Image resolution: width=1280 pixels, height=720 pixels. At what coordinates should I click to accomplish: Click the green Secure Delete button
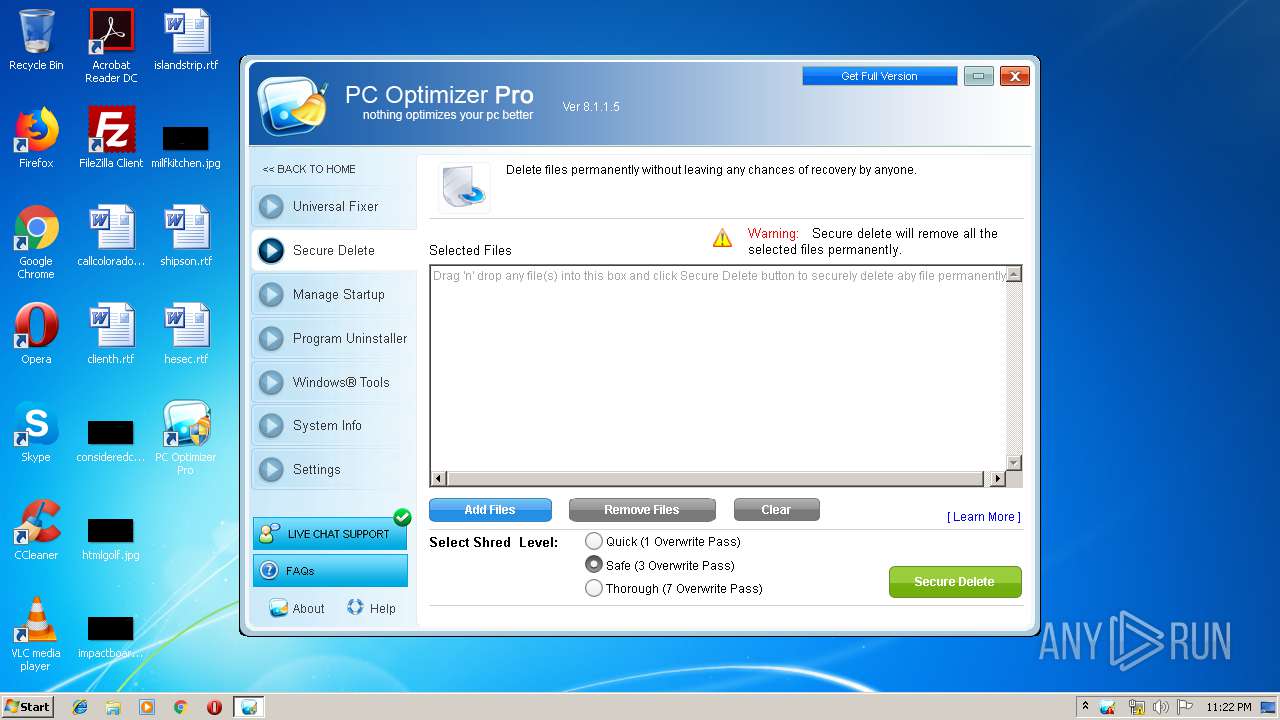pyautogui.click(x=955, y=582)
